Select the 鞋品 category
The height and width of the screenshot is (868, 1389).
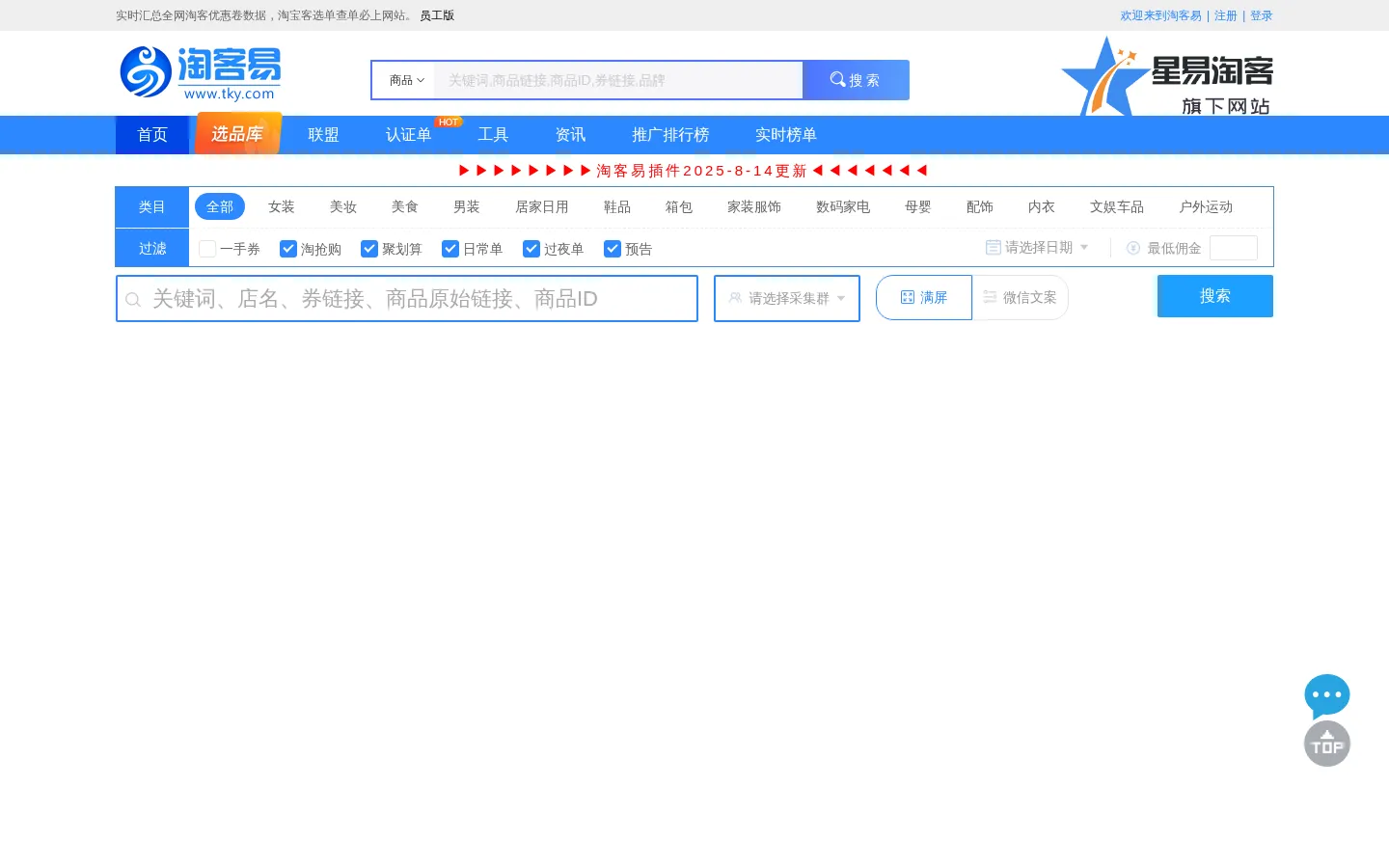pyautogui.click(x=617, y=206)
